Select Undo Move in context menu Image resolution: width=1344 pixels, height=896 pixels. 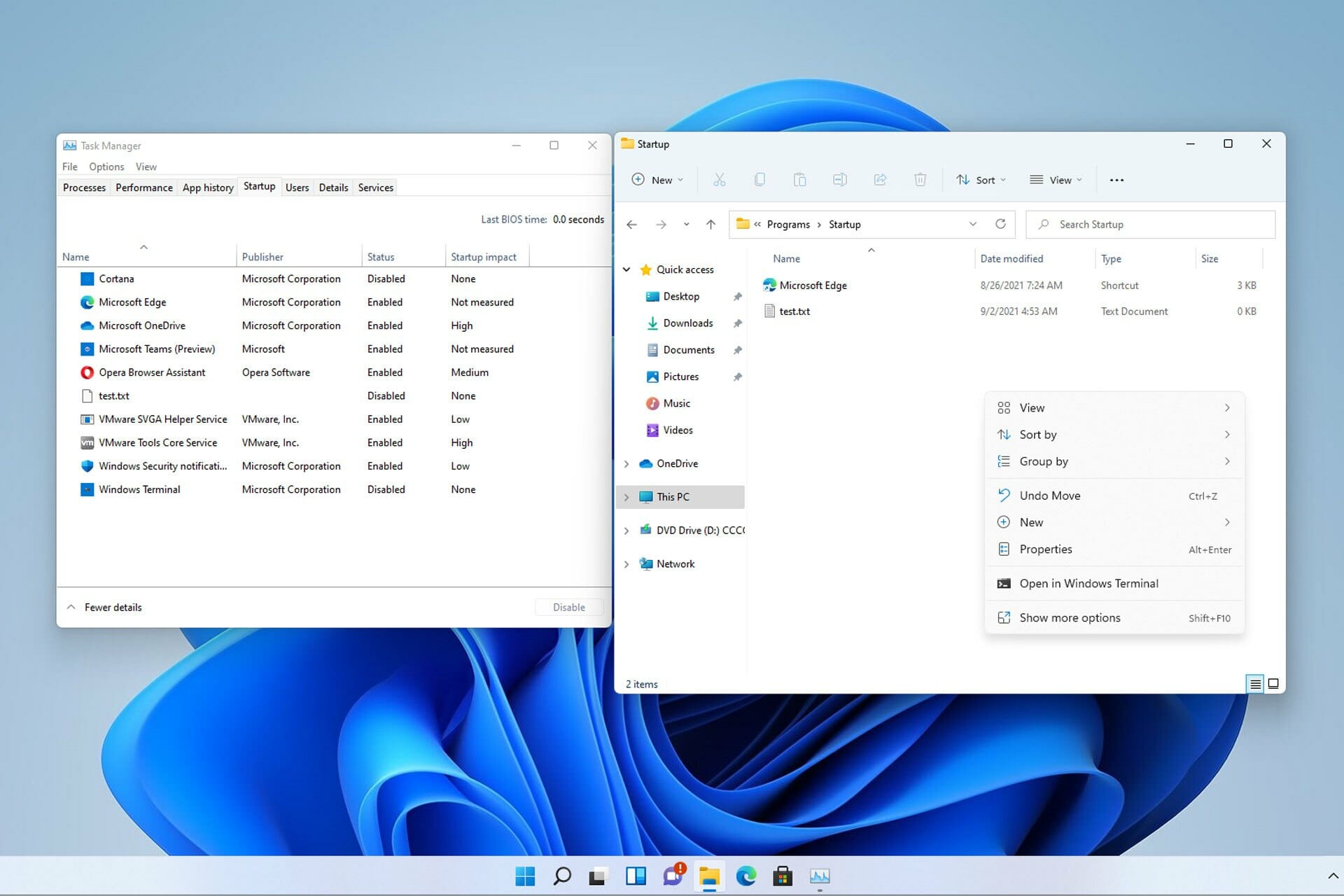tap(1114, 496)
